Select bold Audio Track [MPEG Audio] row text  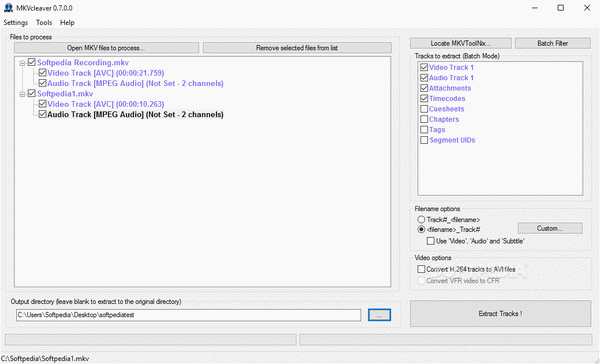[x=135, y=114]
